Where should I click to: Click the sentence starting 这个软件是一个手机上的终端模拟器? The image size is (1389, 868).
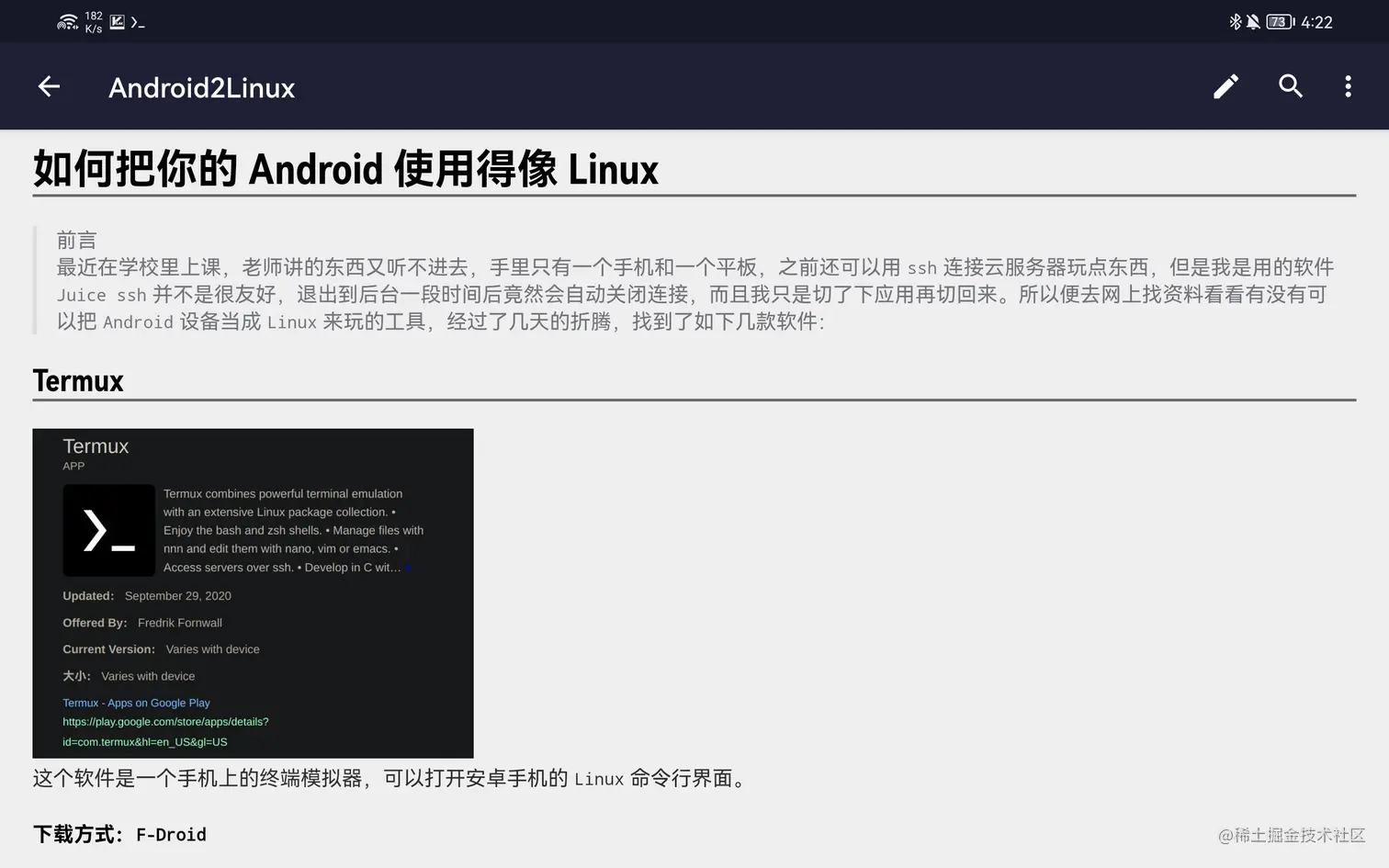point(390,779)
